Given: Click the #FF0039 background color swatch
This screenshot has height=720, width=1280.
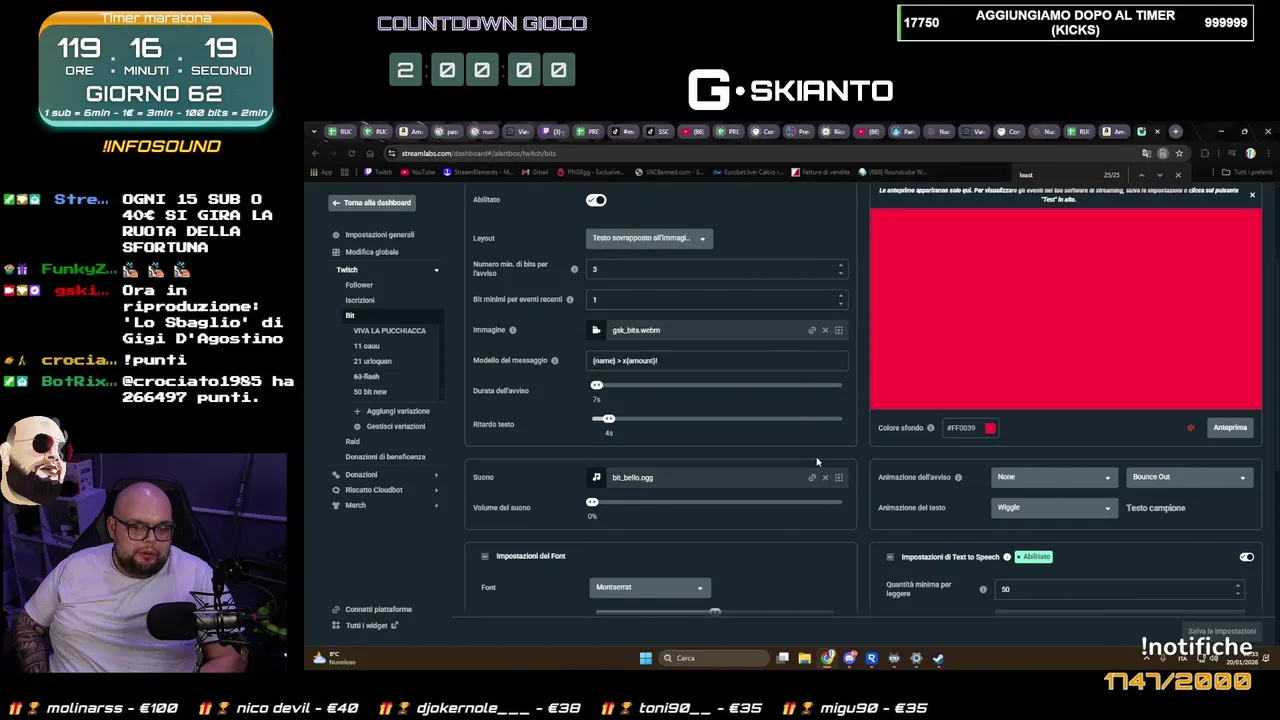Looking at the screenshot, I should (x=990, y=428).
